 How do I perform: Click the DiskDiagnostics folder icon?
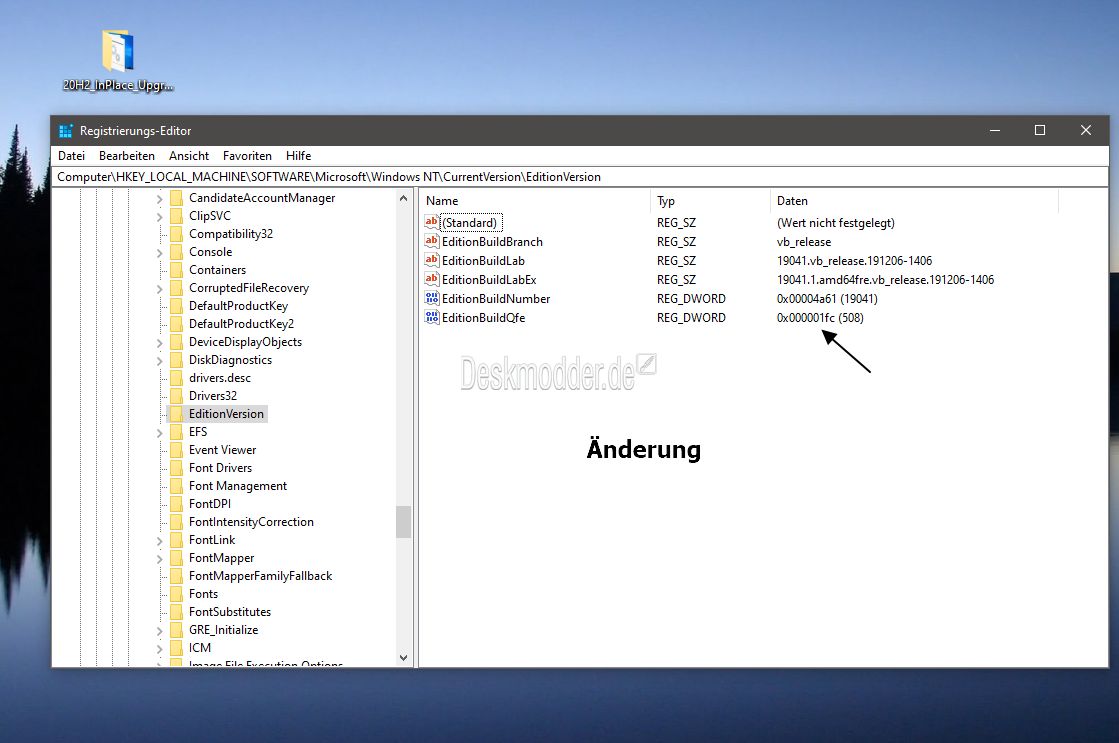176,360
